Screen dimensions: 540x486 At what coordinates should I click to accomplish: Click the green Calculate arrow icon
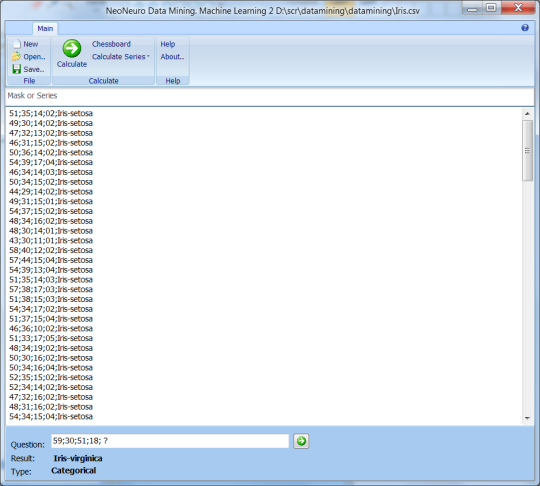72,48
